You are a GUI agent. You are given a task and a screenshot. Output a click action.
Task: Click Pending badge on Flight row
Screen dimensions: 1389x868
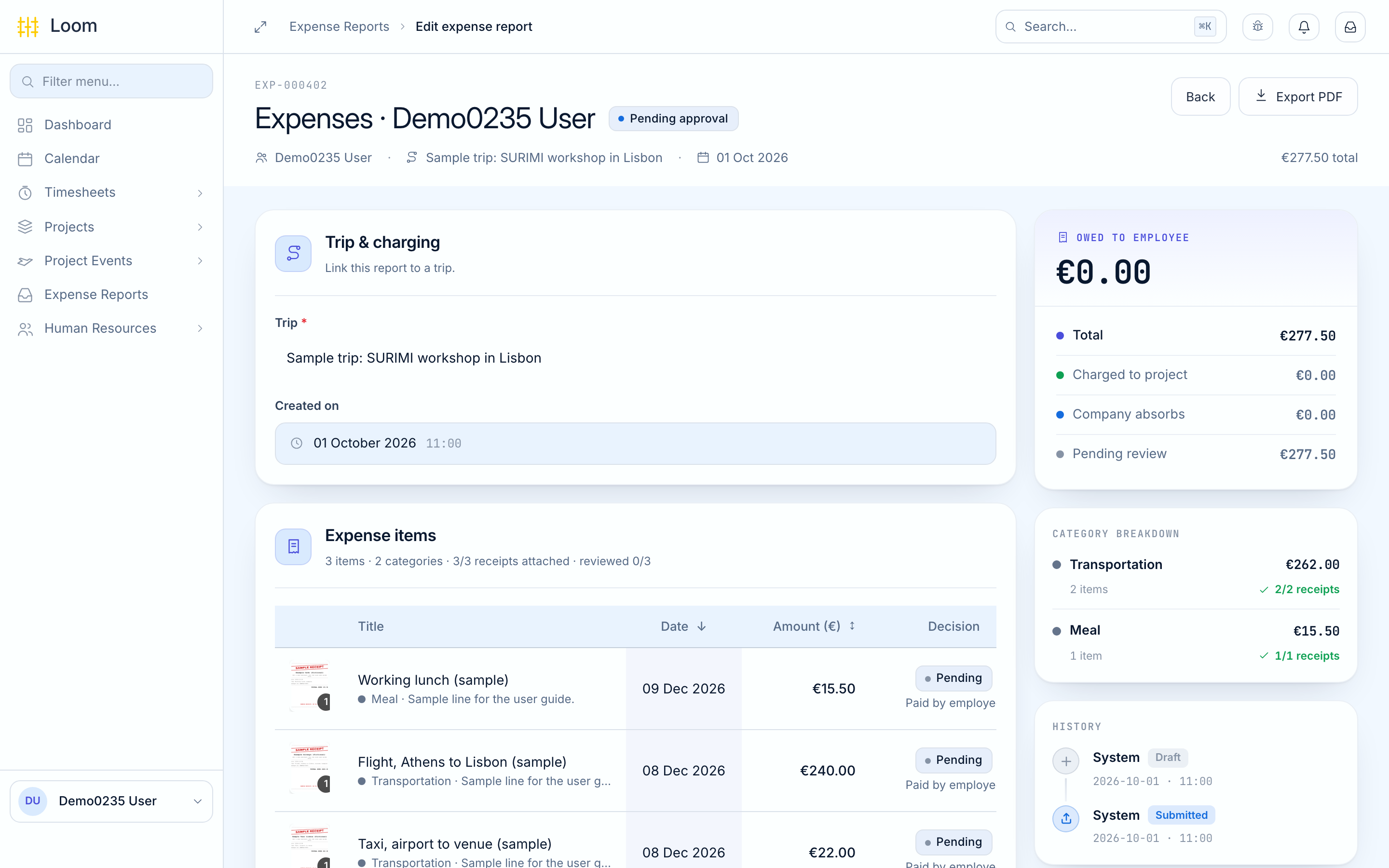[953, 760]
